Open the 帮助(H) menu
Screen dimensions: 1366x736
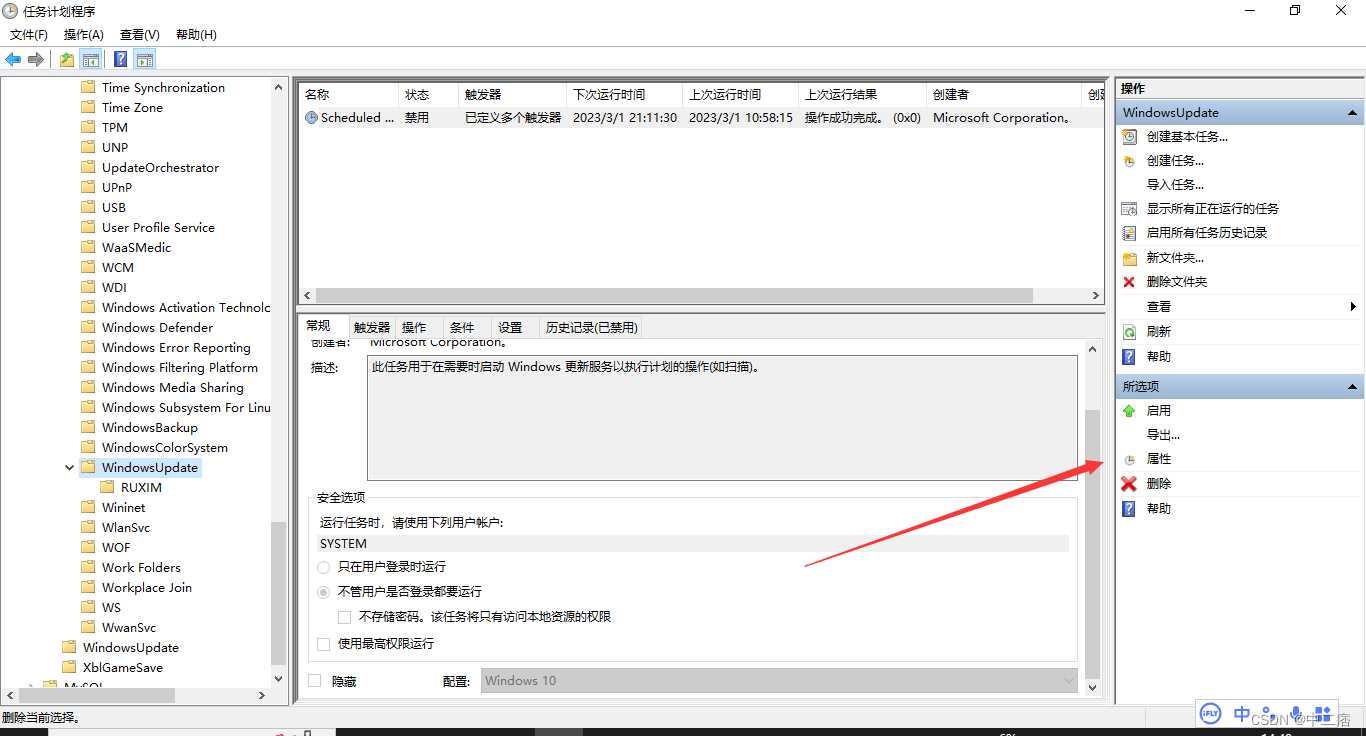pos(196,35)
